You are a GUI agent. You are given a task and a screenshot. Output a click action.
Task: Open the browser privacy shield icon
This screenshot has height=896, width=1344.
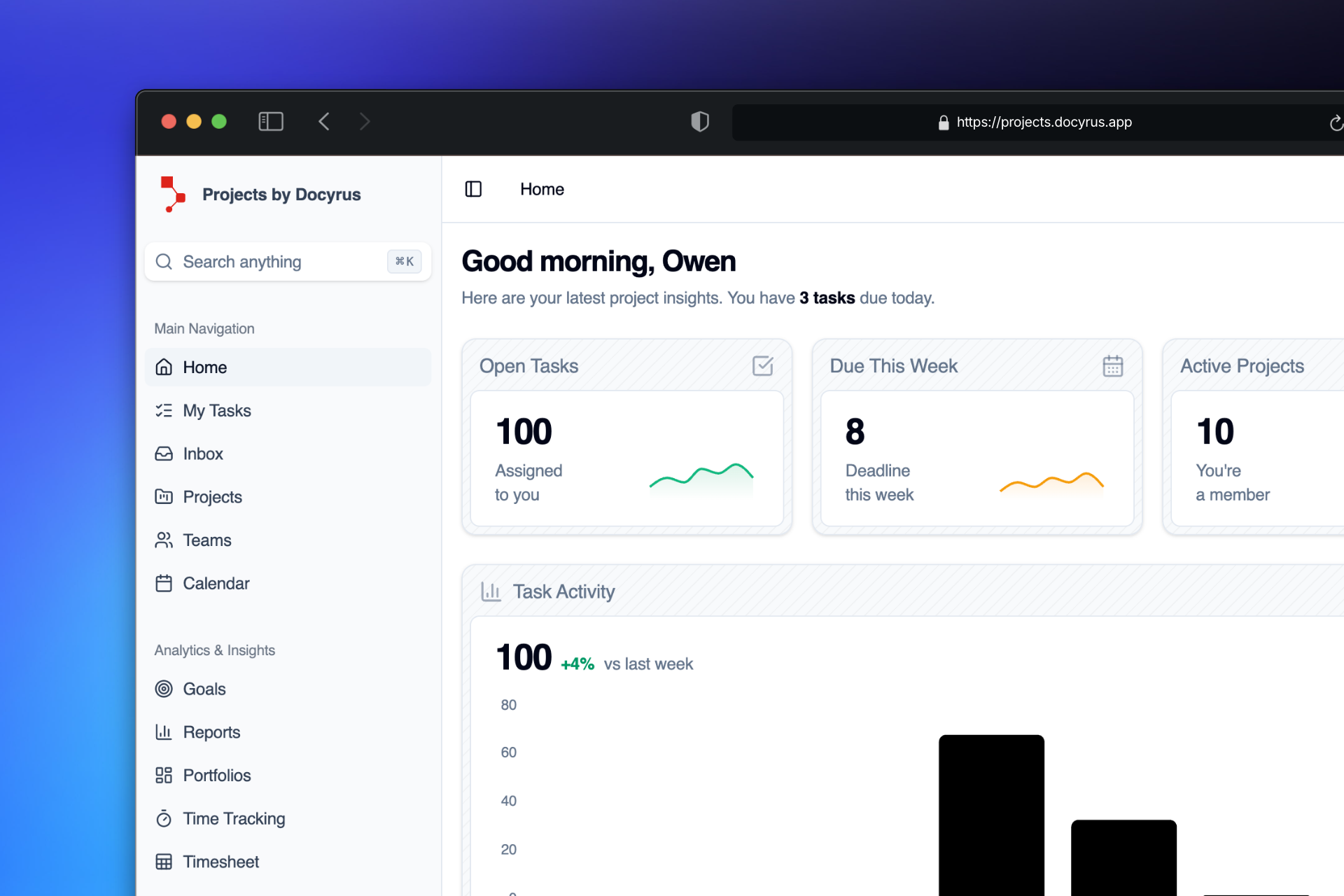[x=699, y=122]
